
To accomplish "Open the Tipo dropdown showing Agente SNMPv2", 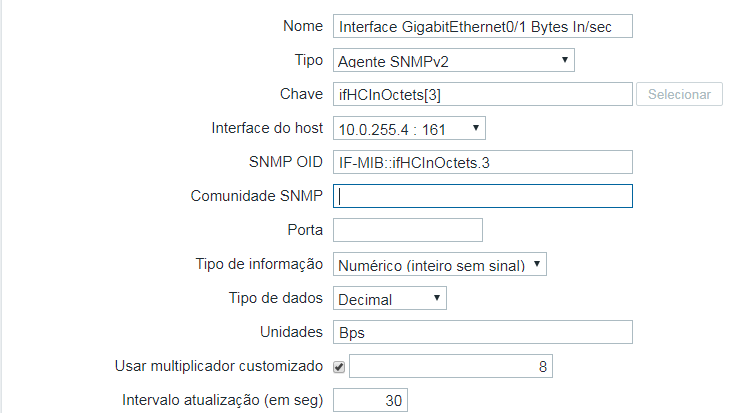I will pyautogui.click(x=453, y=61).
